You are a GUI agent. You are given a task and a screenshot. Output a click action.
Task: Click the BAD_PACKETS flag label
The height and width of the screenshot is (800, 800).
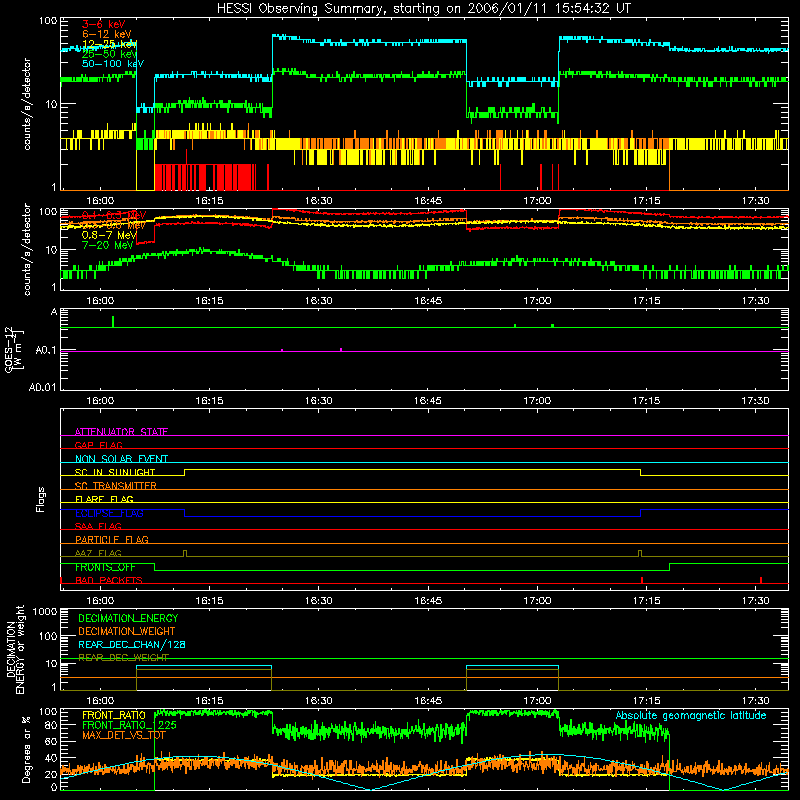tap(109, 580)
